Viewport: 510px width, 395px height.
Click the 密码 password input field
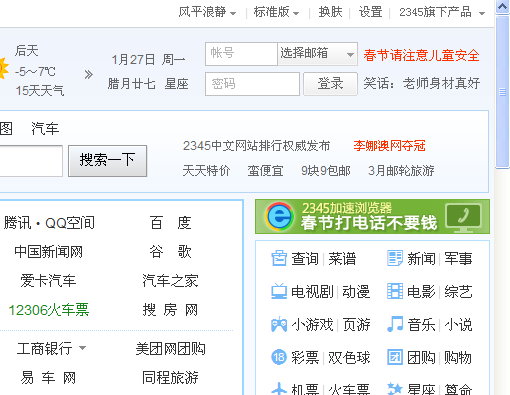coord(252,84)
